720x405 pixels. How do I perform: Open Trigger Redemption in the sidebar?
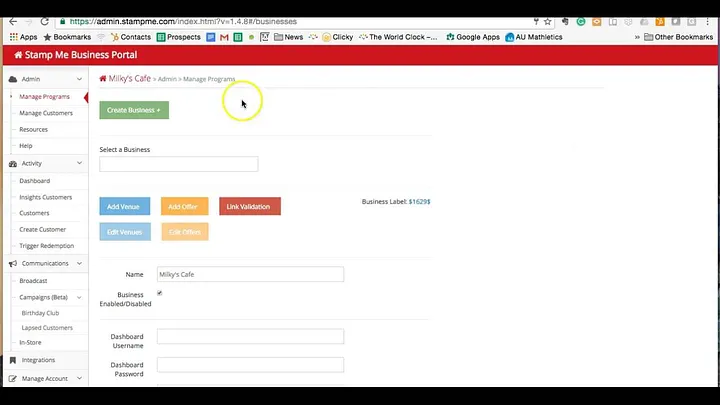tap(46, 246)
